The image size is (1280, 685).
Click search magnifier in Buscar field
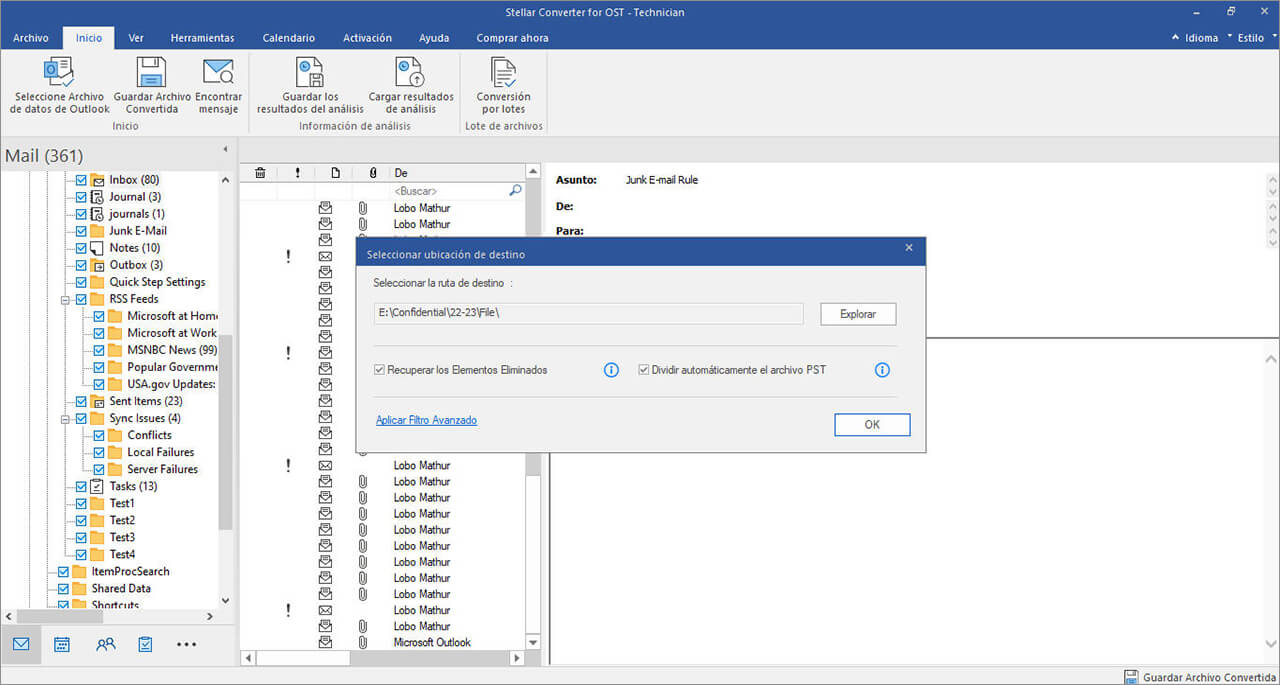(515, 190)
